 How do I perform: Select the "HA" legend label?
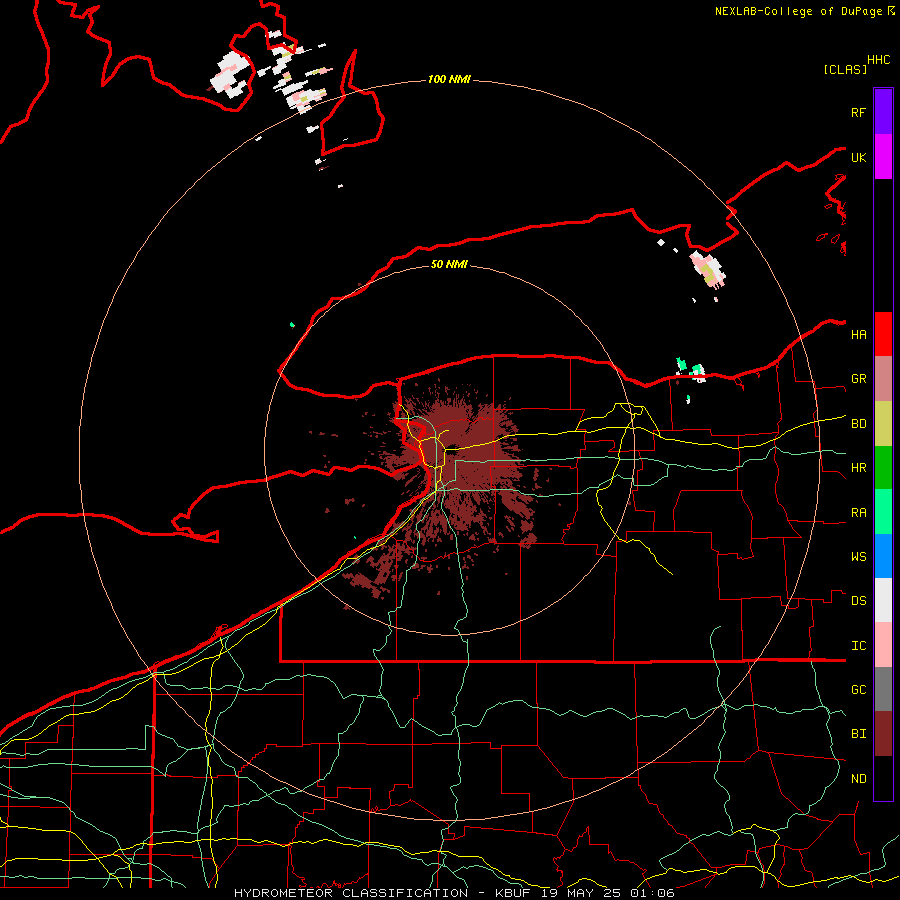[858, 334]
